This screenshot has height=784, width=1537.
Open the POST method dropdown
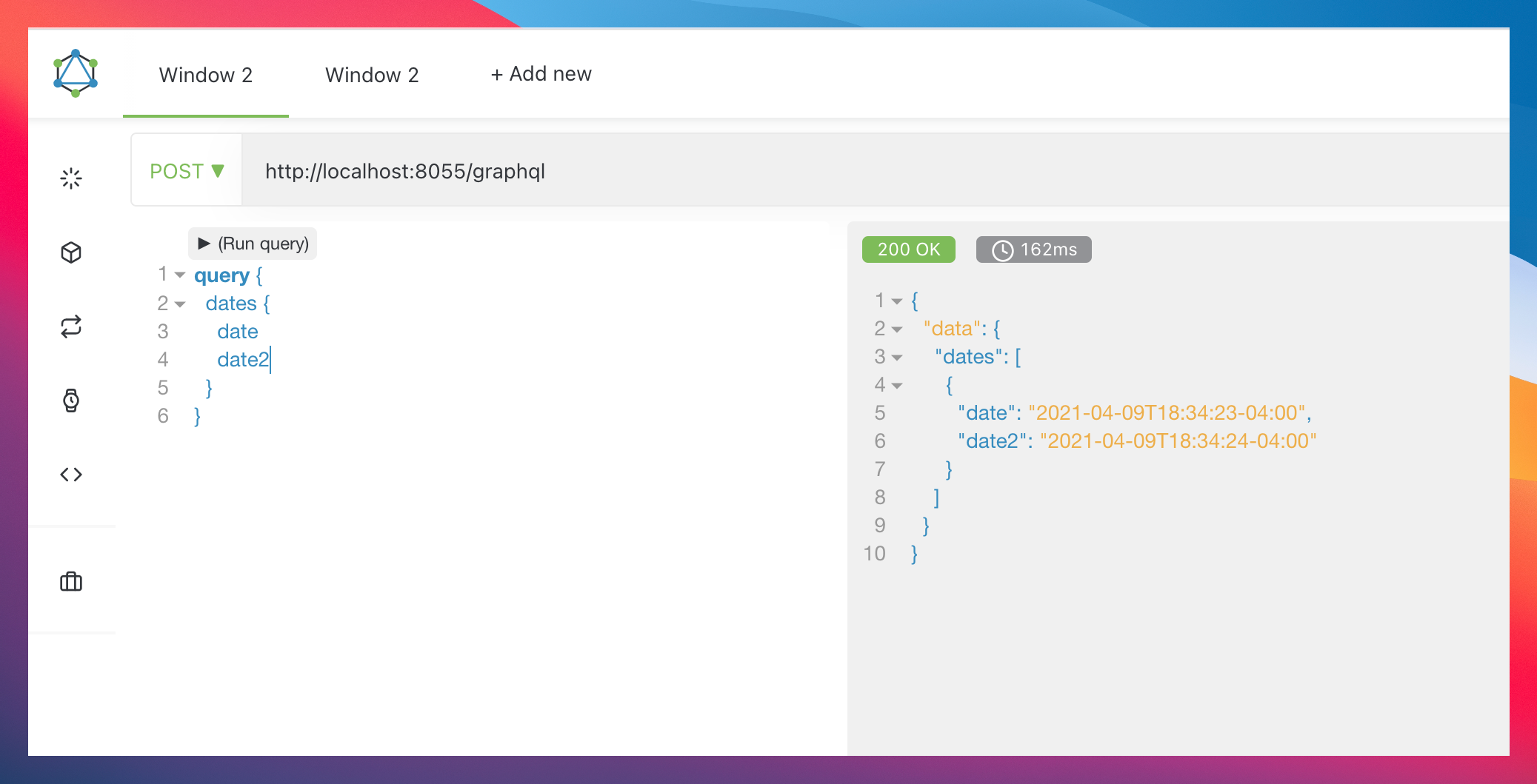[x=187, y=171]
